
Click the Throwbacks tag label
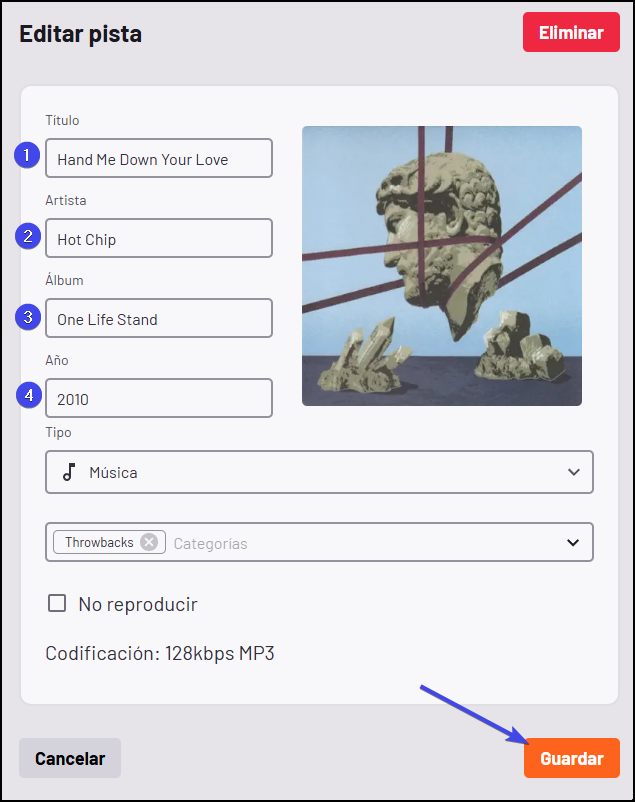(x=99, y=542)
